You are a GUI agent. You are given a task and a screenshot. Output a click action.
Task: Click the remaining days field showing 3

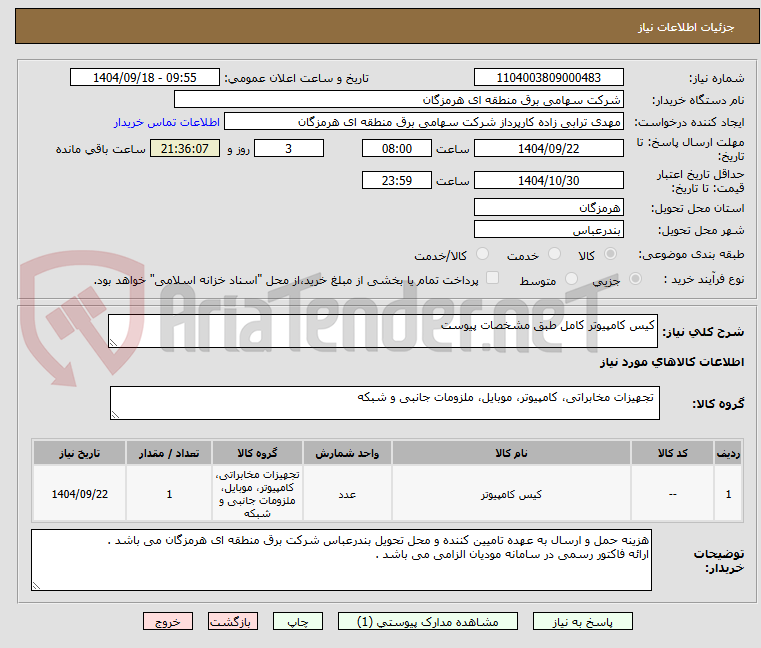point(289,148)
